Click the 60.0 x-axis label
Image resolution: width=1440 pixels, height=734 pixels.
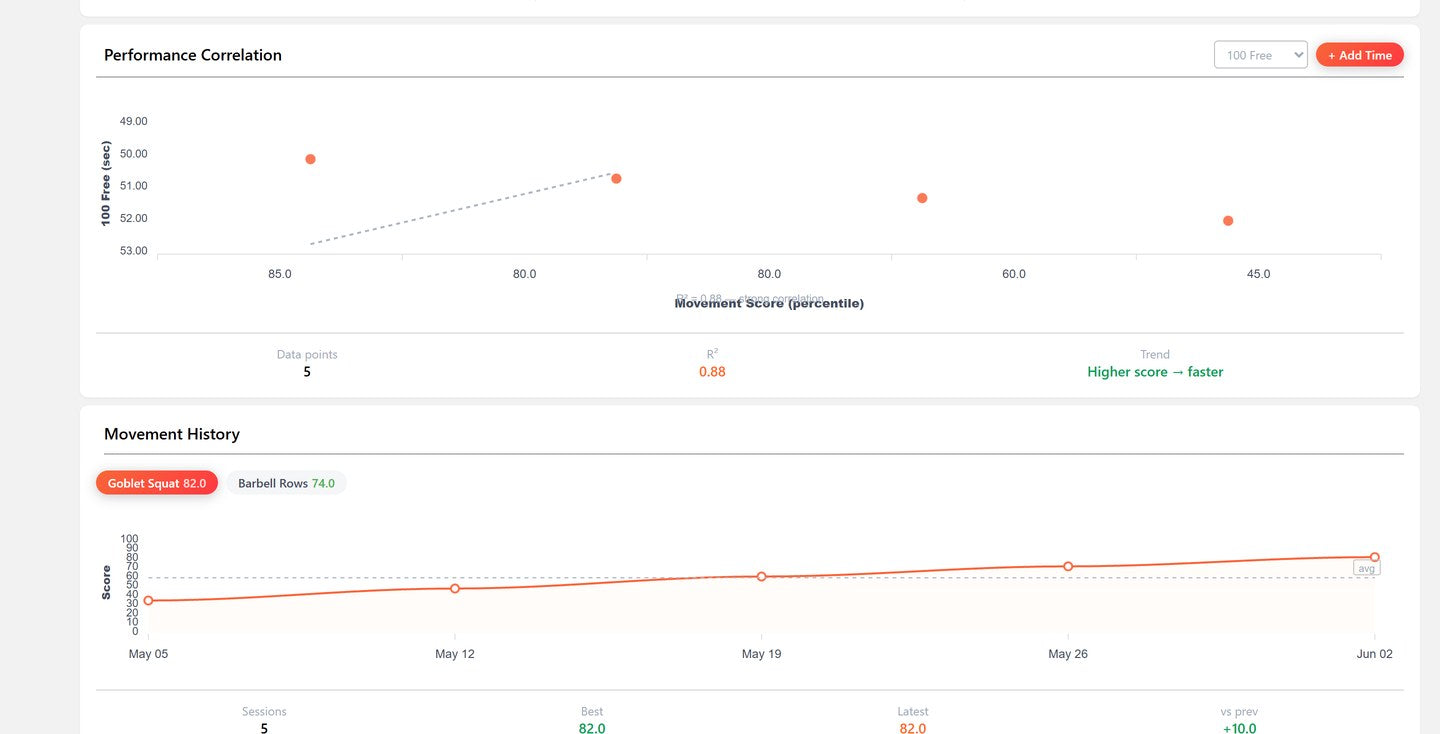pos(1014,274)
